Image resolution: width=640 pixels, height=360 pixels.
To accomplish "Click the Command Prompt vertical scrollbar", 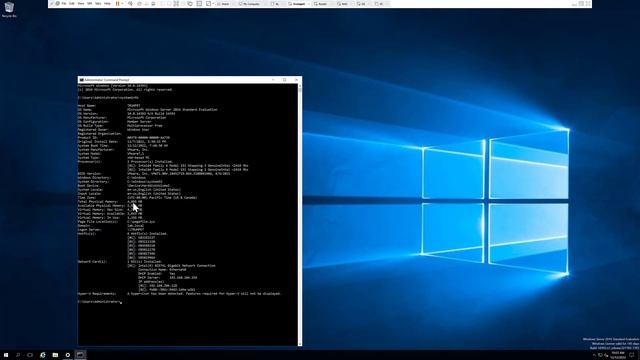I will (x=300, y=215).
